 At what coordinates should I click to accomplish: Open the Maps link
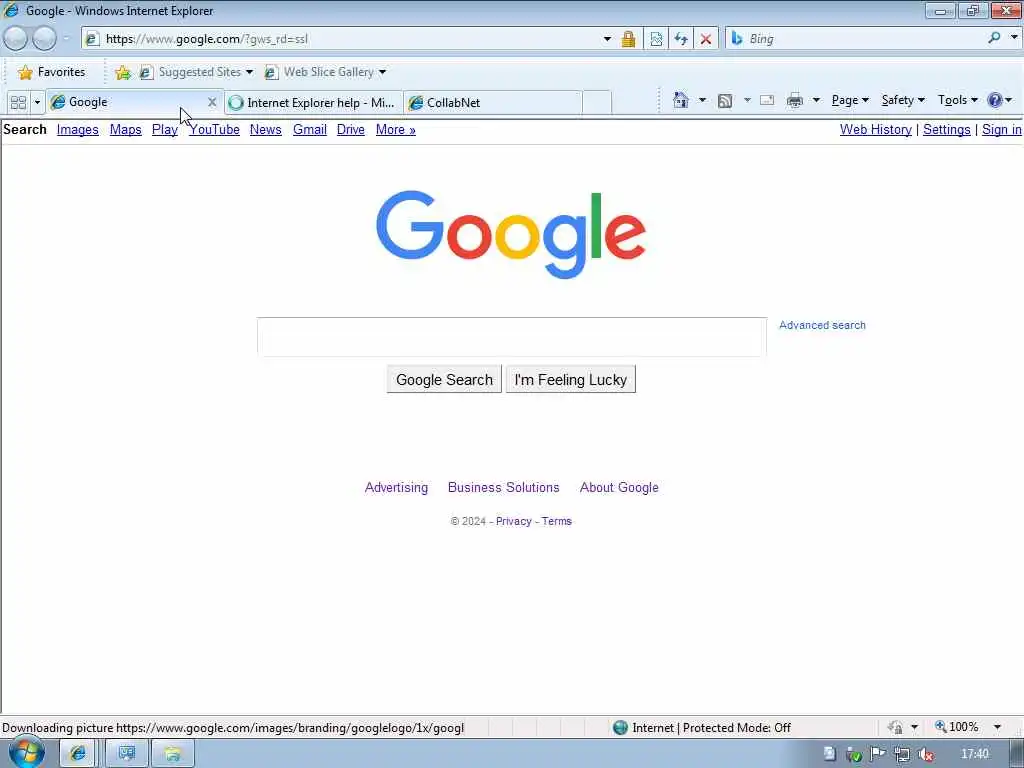tap(125, 129)
